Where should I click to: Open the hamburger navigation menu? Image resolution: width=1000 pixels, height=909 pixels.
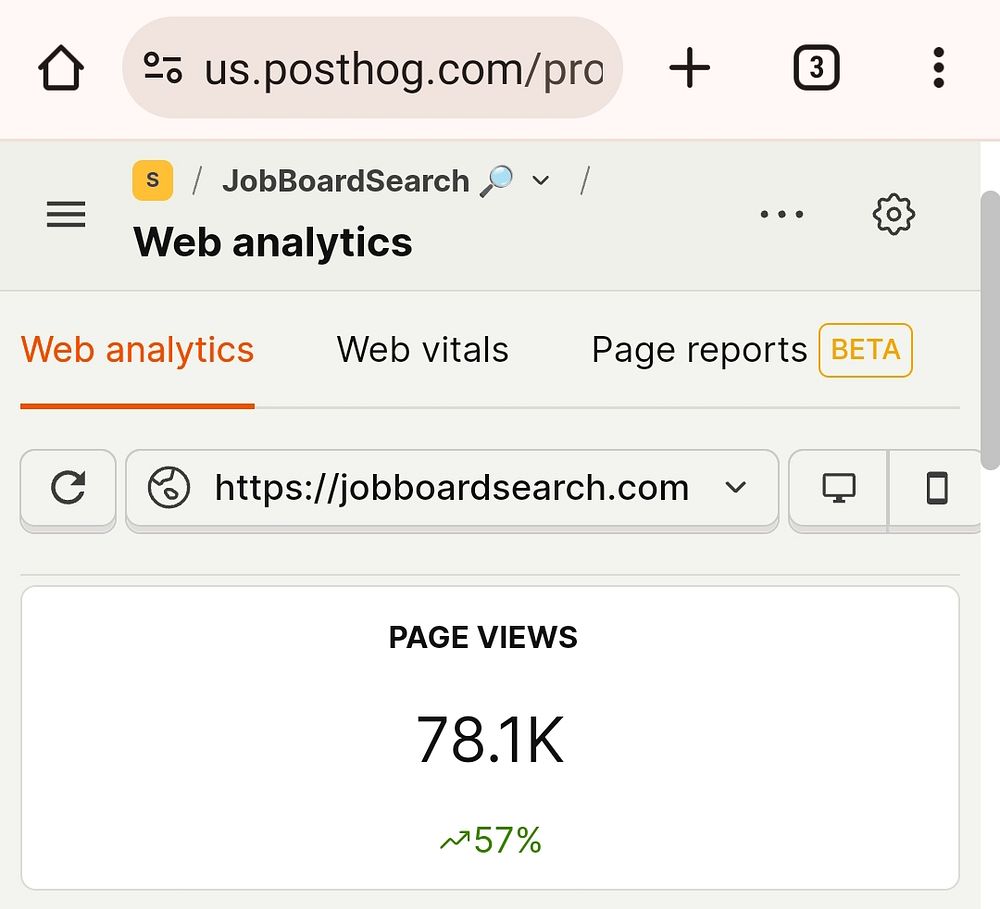click(x=66, y=214)
